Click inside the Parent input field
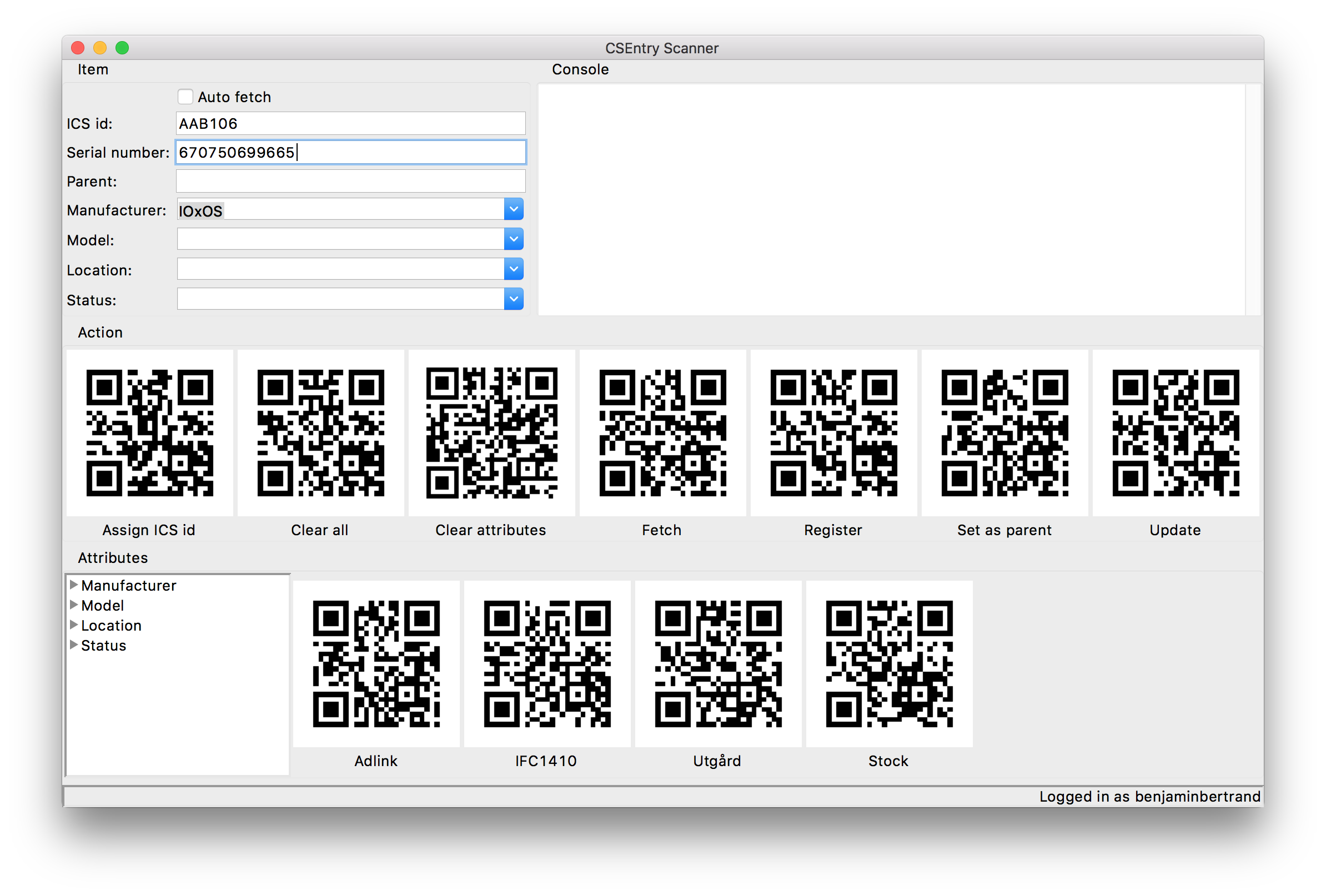 350,181
